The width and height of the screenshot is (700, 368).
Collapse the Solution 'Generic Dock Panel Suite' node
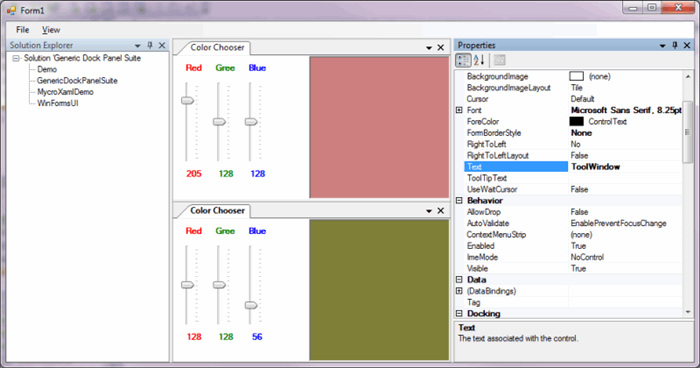(x=16, y=58)
